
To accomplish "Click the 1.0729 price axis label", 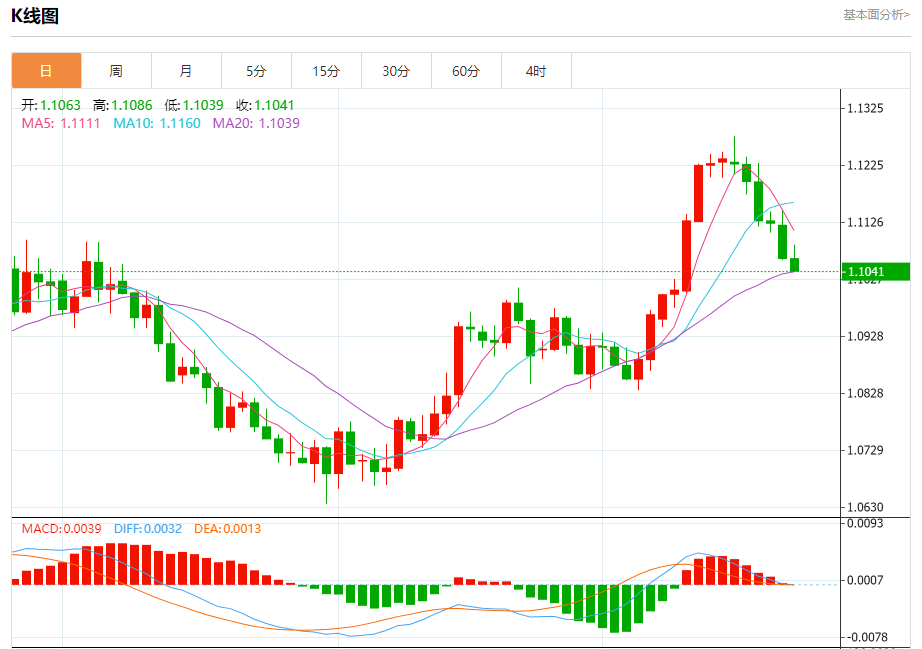I will 865,450.
